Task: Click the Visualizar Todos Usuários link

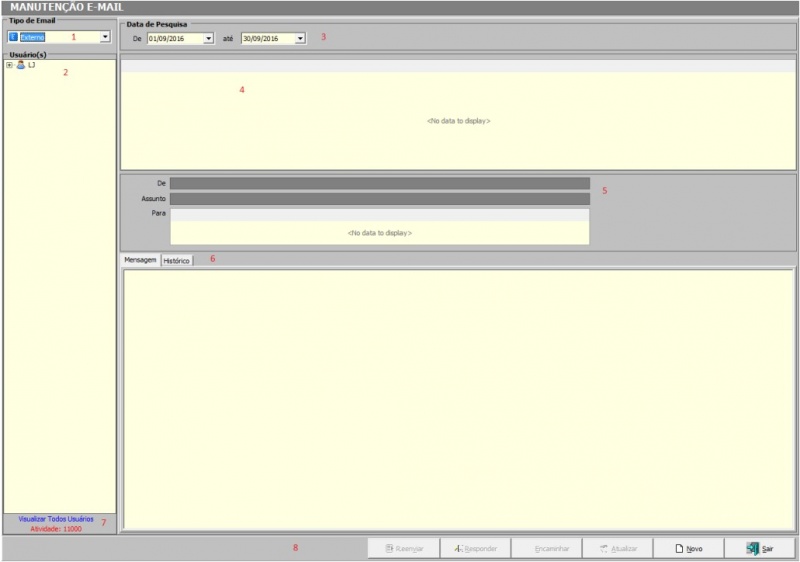Action: click(x=56, y=519)
